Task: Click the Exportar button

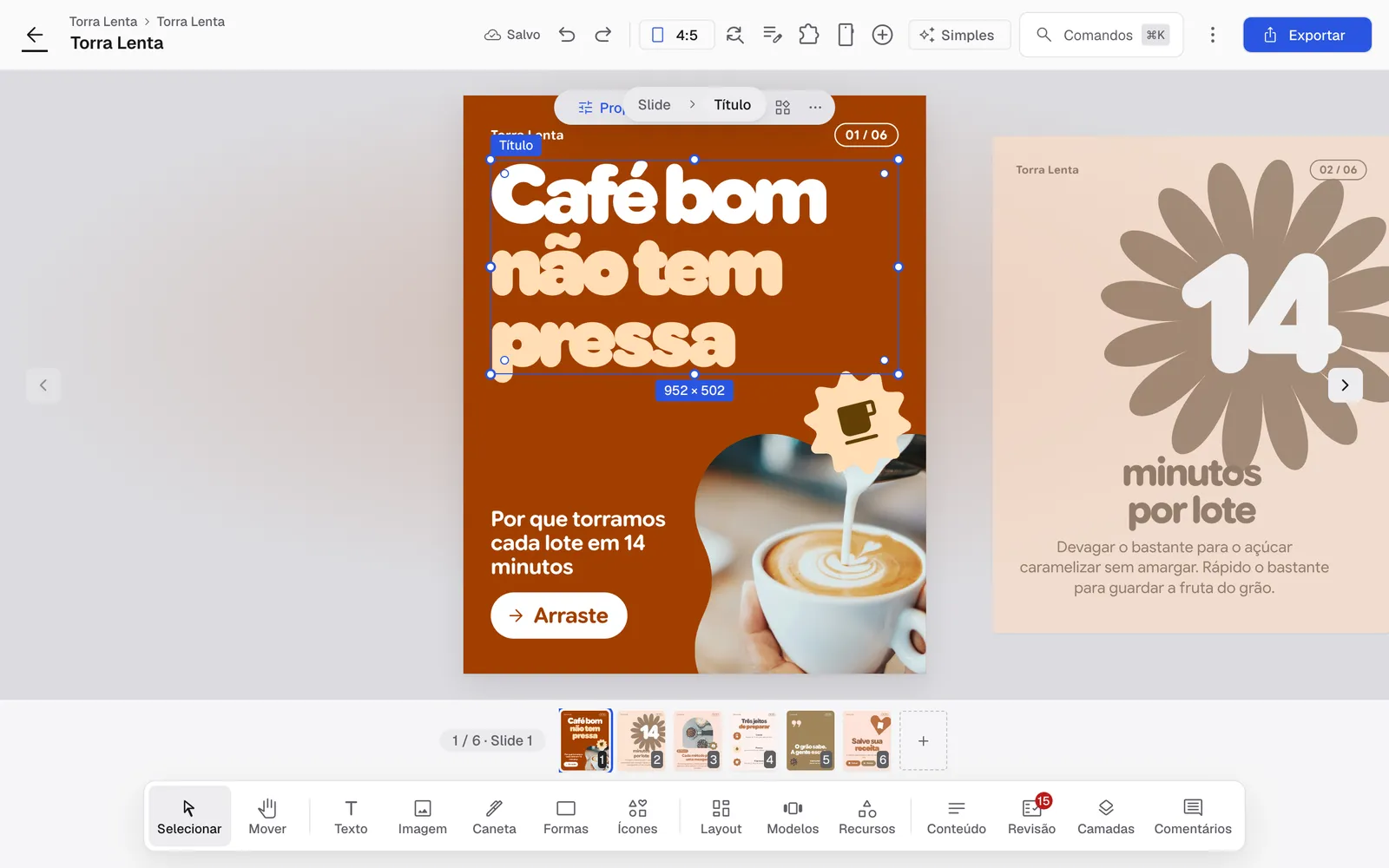Action: pyautogui.click(x=1307, y=35)
